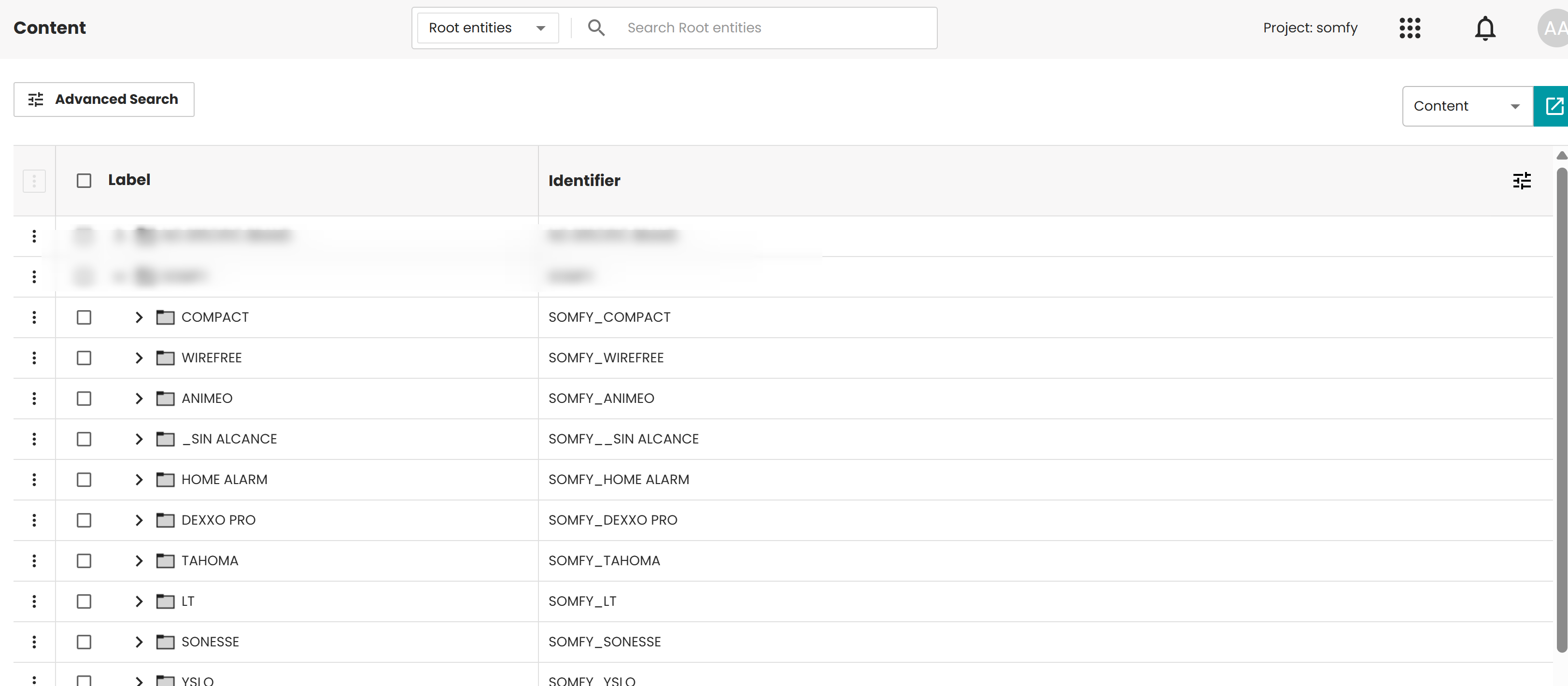Open the apps grid menu
The image size is (1568, 686).
tap(1410, 28)
